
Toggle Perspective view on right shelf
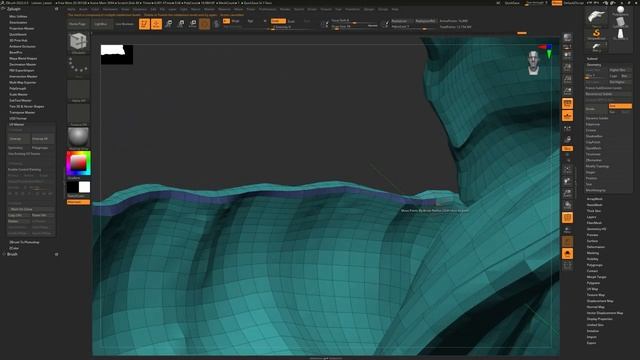567,104
